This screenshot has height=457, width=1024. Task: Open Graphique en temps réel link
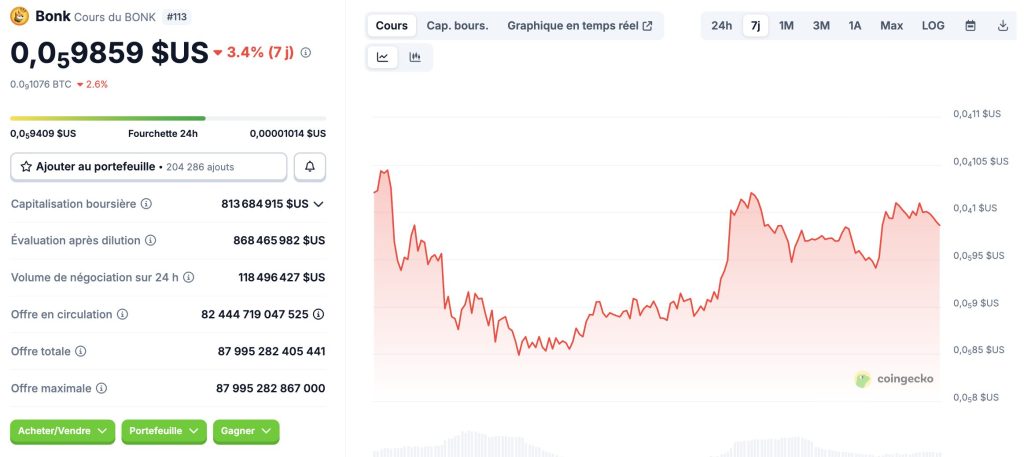pos(579,26)
